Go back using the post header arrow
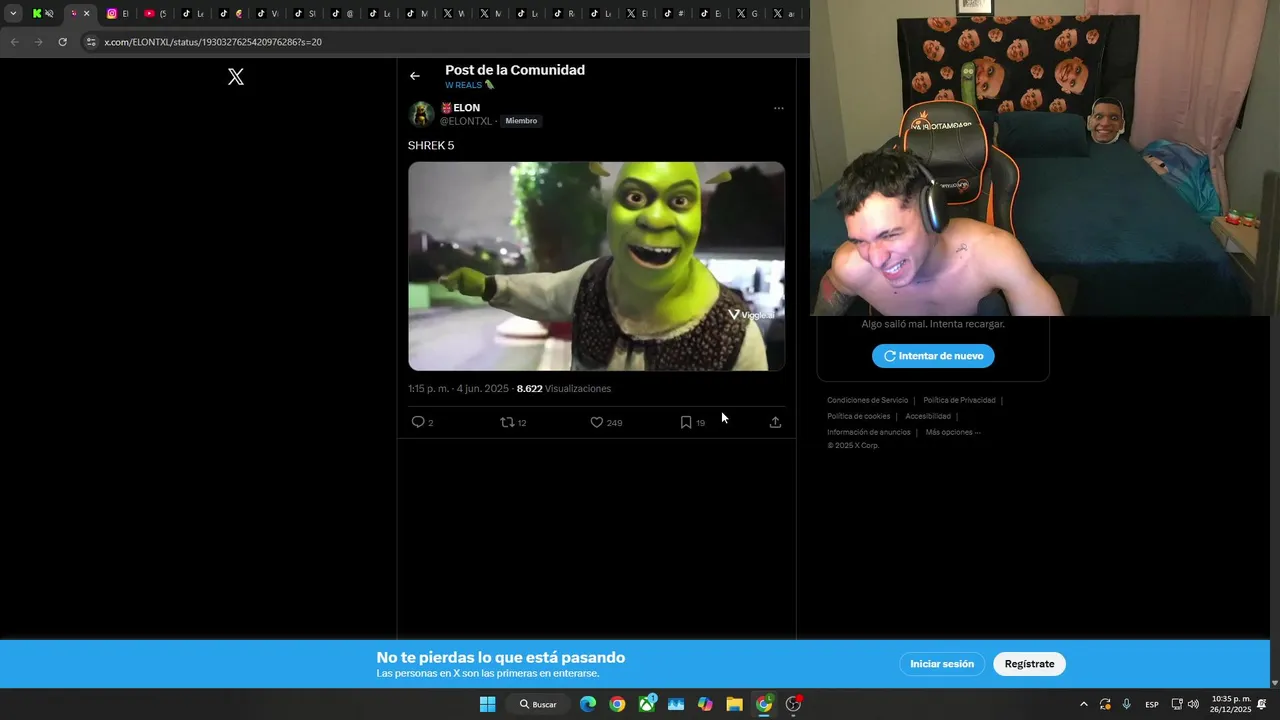 point(415,76)
